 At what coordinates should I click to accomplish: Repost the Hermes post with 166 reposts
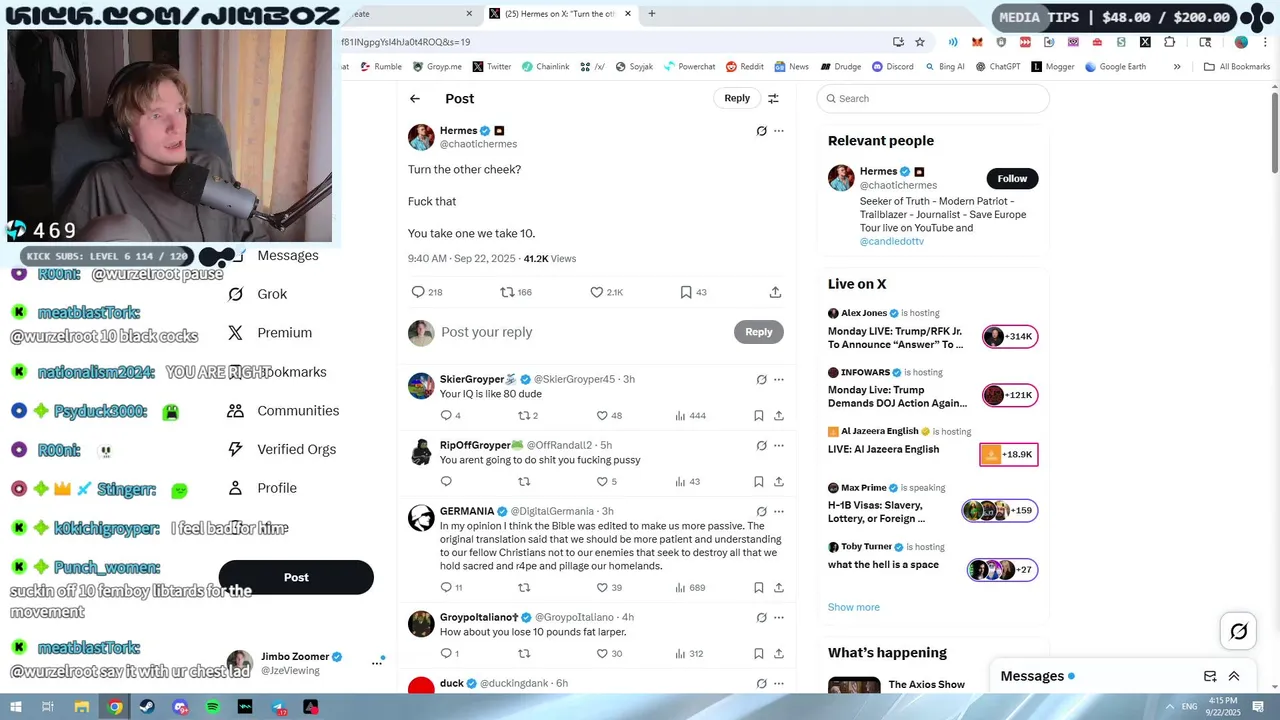tap(507, 292)
